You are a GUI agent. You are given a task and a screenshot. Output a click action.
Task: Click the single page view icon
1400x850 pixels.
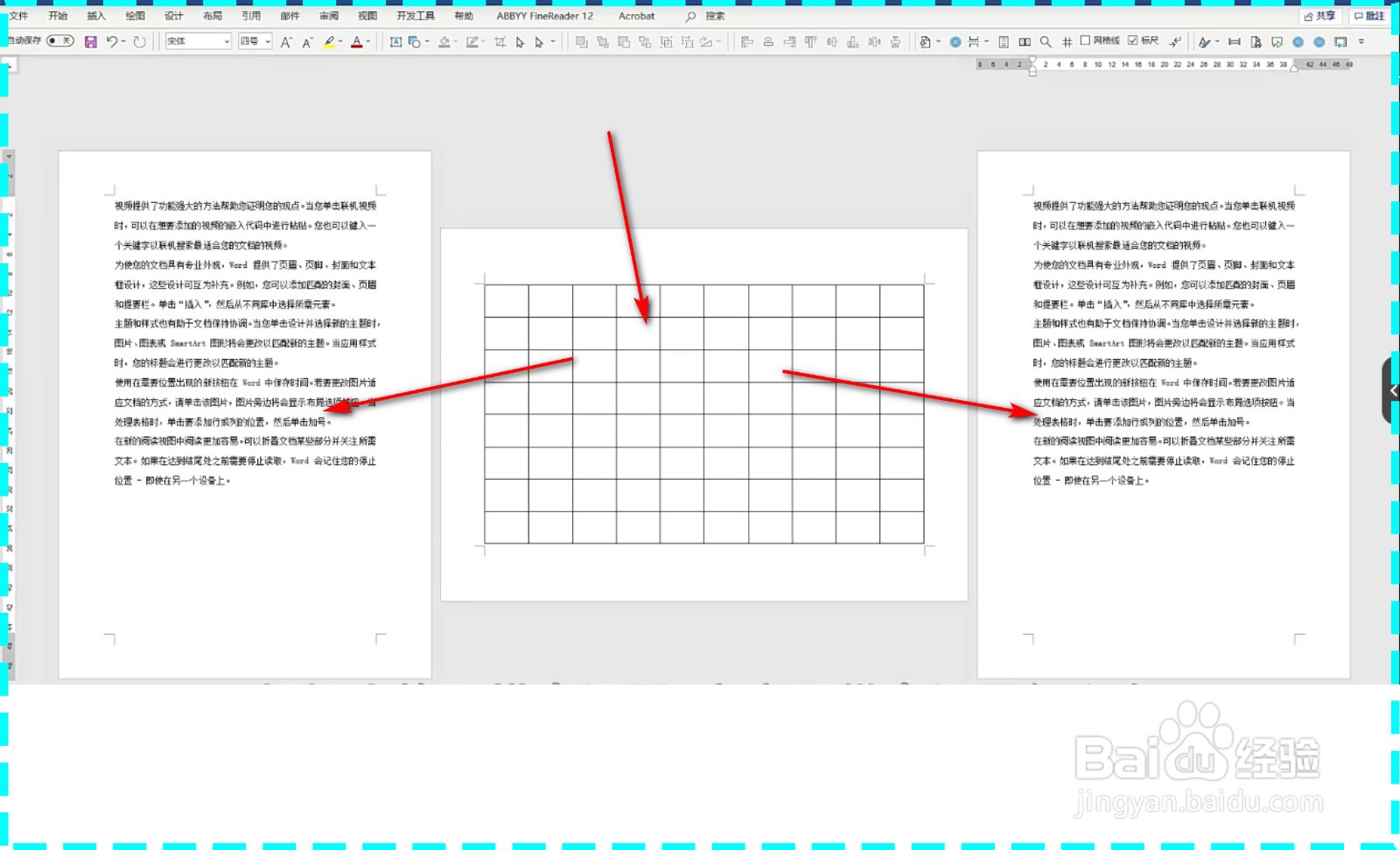[1004, 41]
